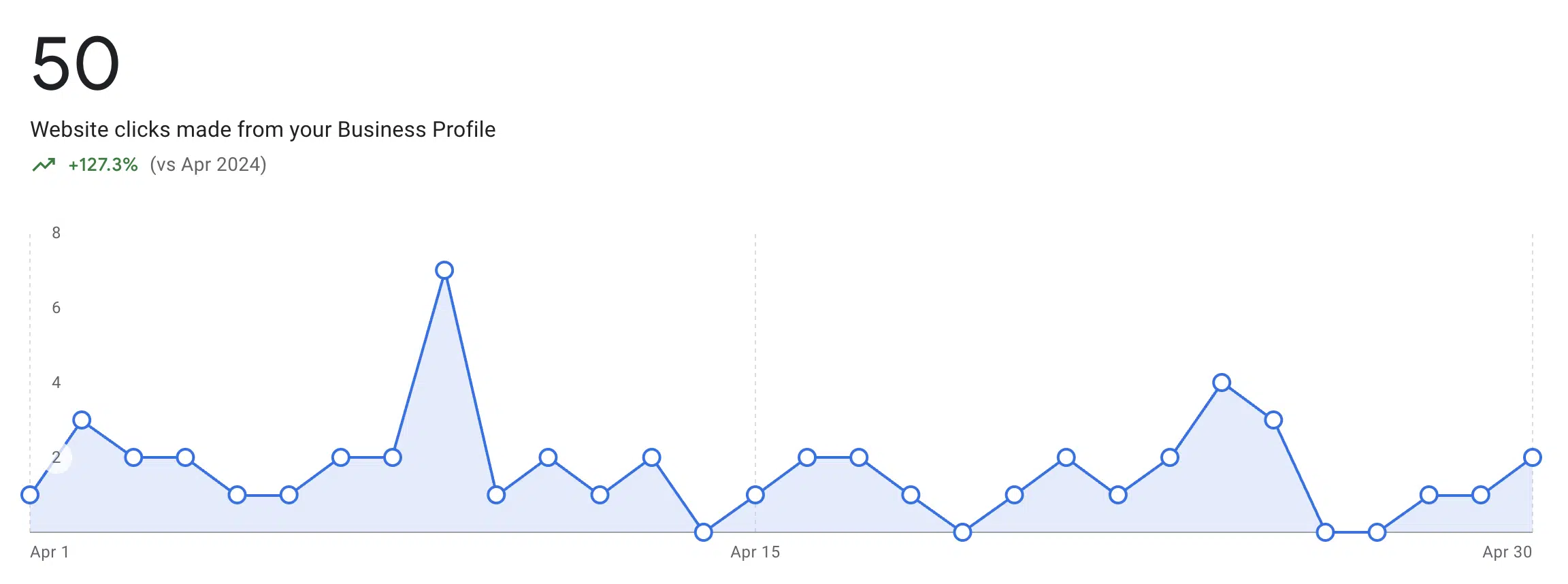
Task: Click the 'Apr 1' x-axis label
Action: pyautogui.click(x=50, y=552)
